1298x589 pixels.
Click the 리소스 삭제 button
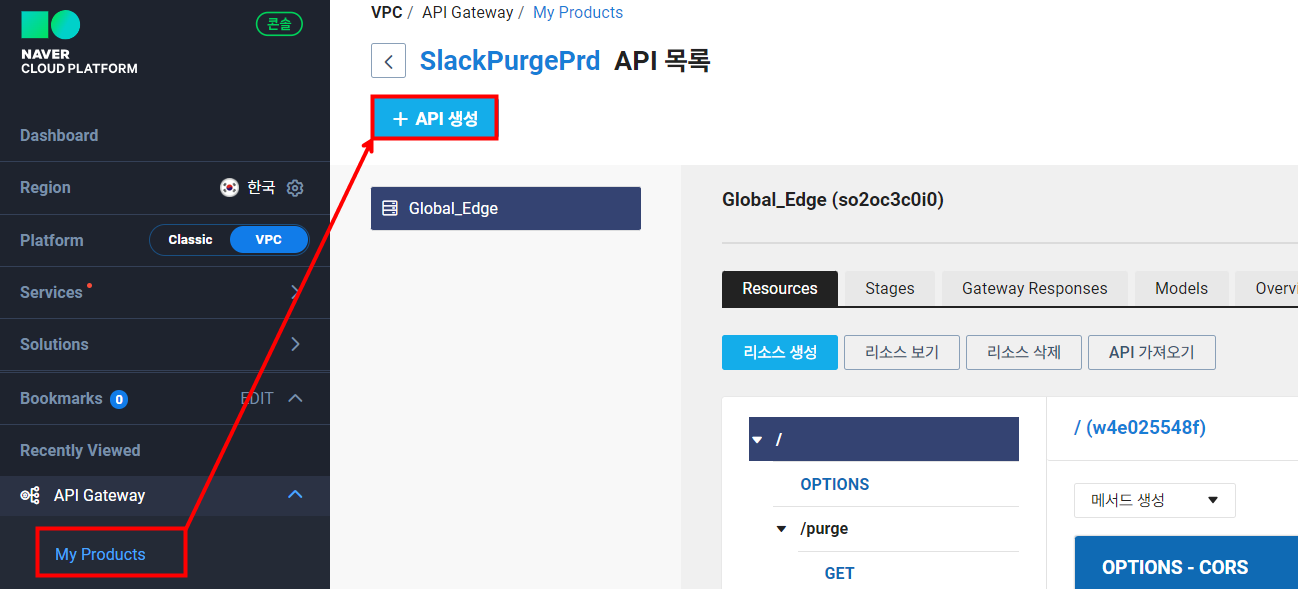(x=1024, y=352)
